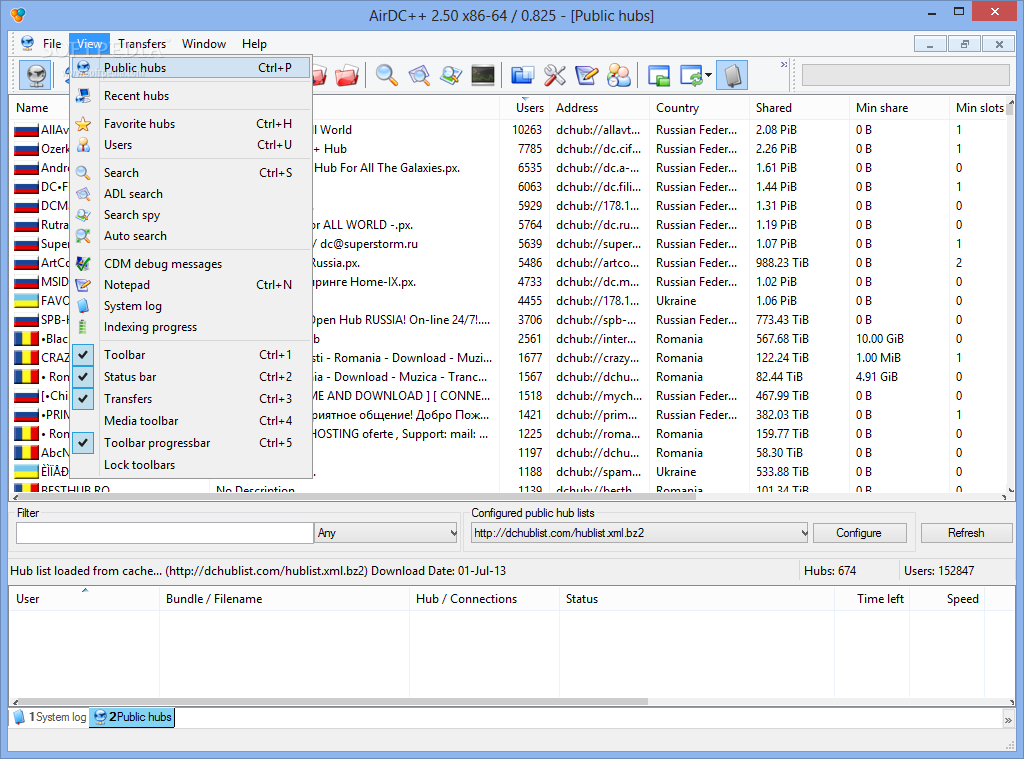Expand the configured public hub lists dropdown
The image size is (1024, 759).
point(640,533)
